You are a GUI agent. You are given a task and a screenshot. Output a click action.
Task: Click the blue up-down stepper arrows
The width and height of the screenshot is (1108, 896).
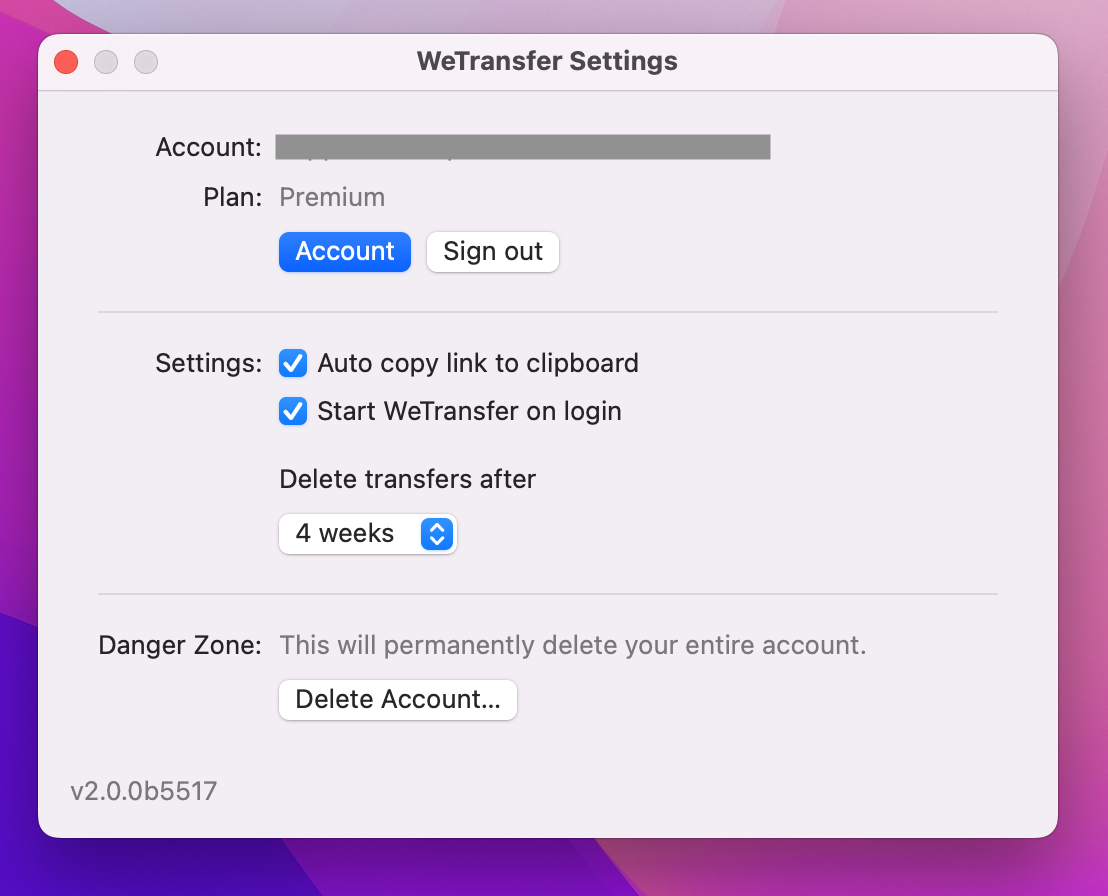coord(437,534)
